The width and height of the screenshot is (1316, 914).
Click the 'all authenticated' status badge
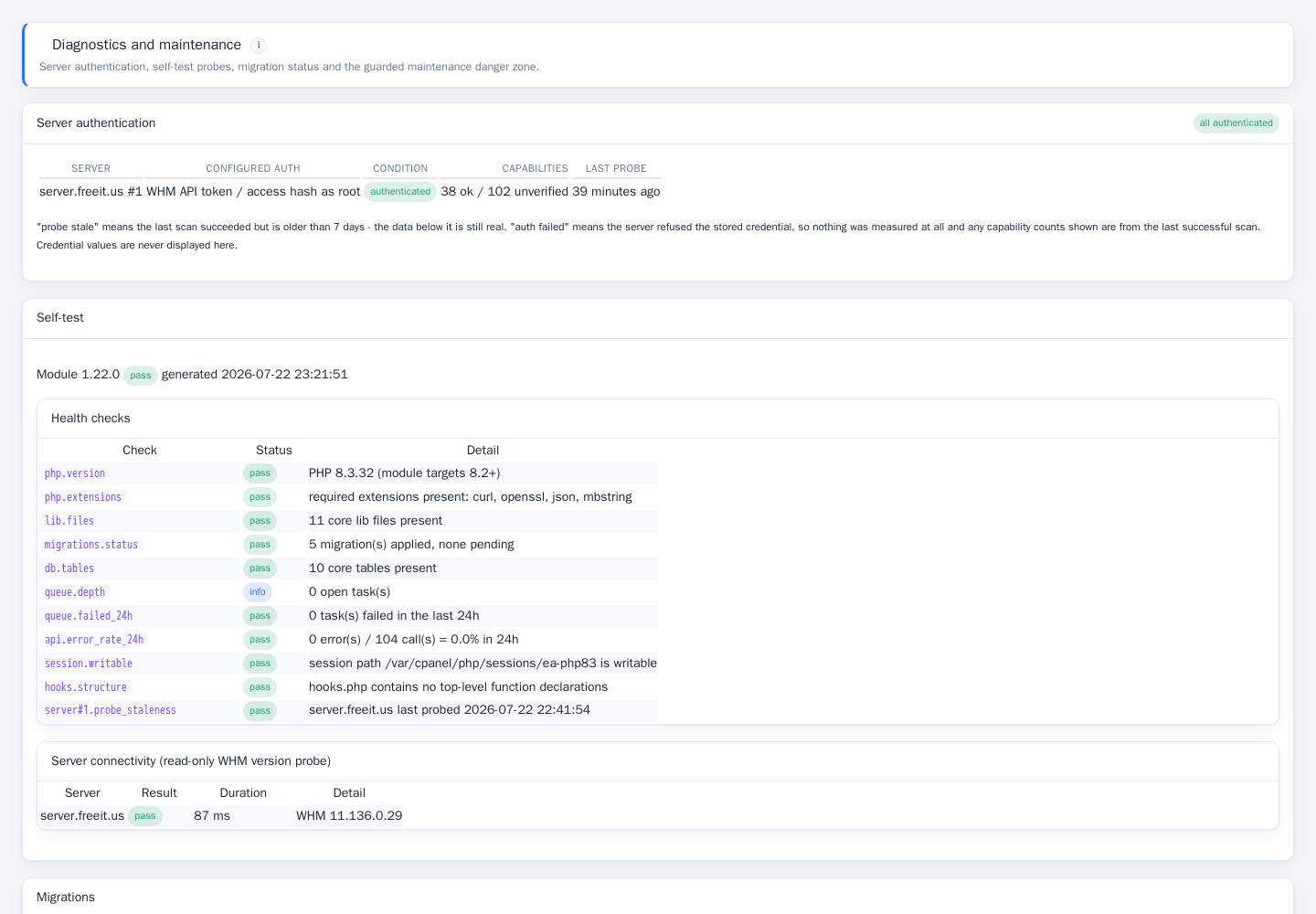point(1236,123)
